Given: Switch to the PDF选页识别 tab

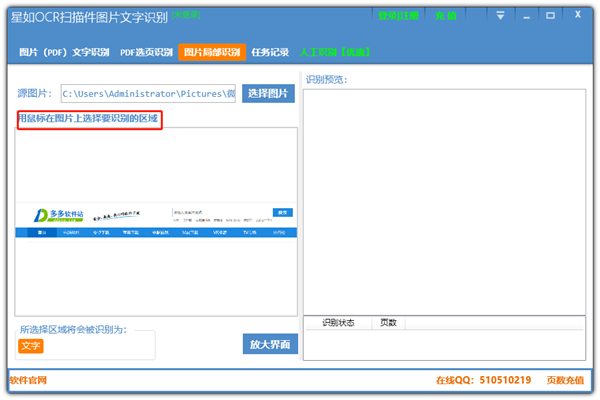Looking at the screenshot, I should [146, 52].
